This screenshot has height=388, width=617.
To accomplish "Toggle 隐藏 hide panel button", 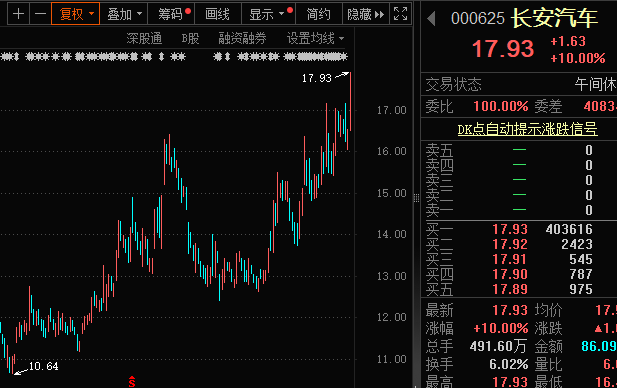I will (x=366, y=14).
